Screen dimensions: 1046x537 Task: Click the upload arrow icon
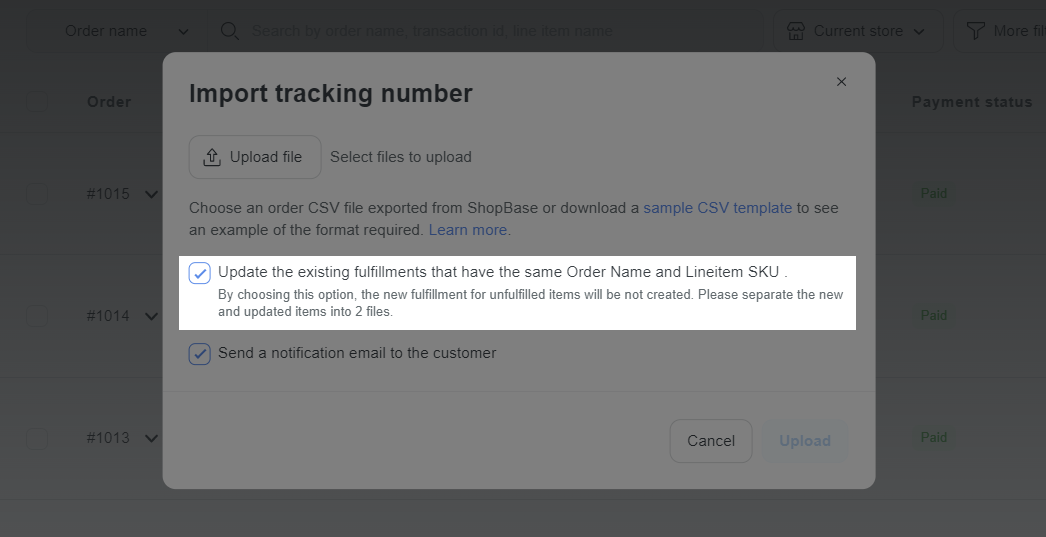pos(211,157)
